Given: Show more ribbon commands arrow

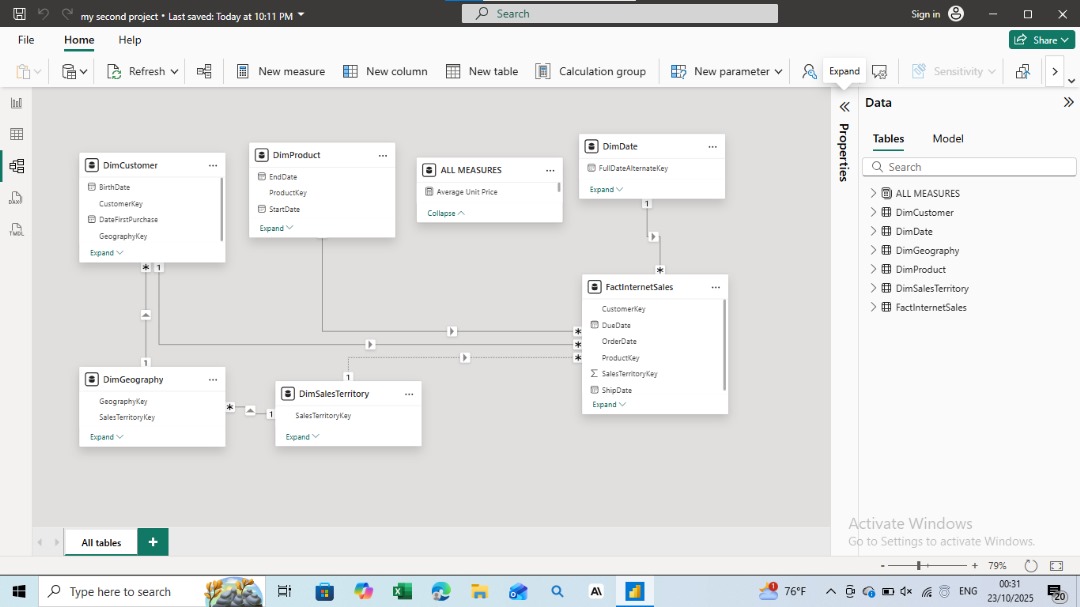Looking at the screenshot, I should click(1055, 72).
